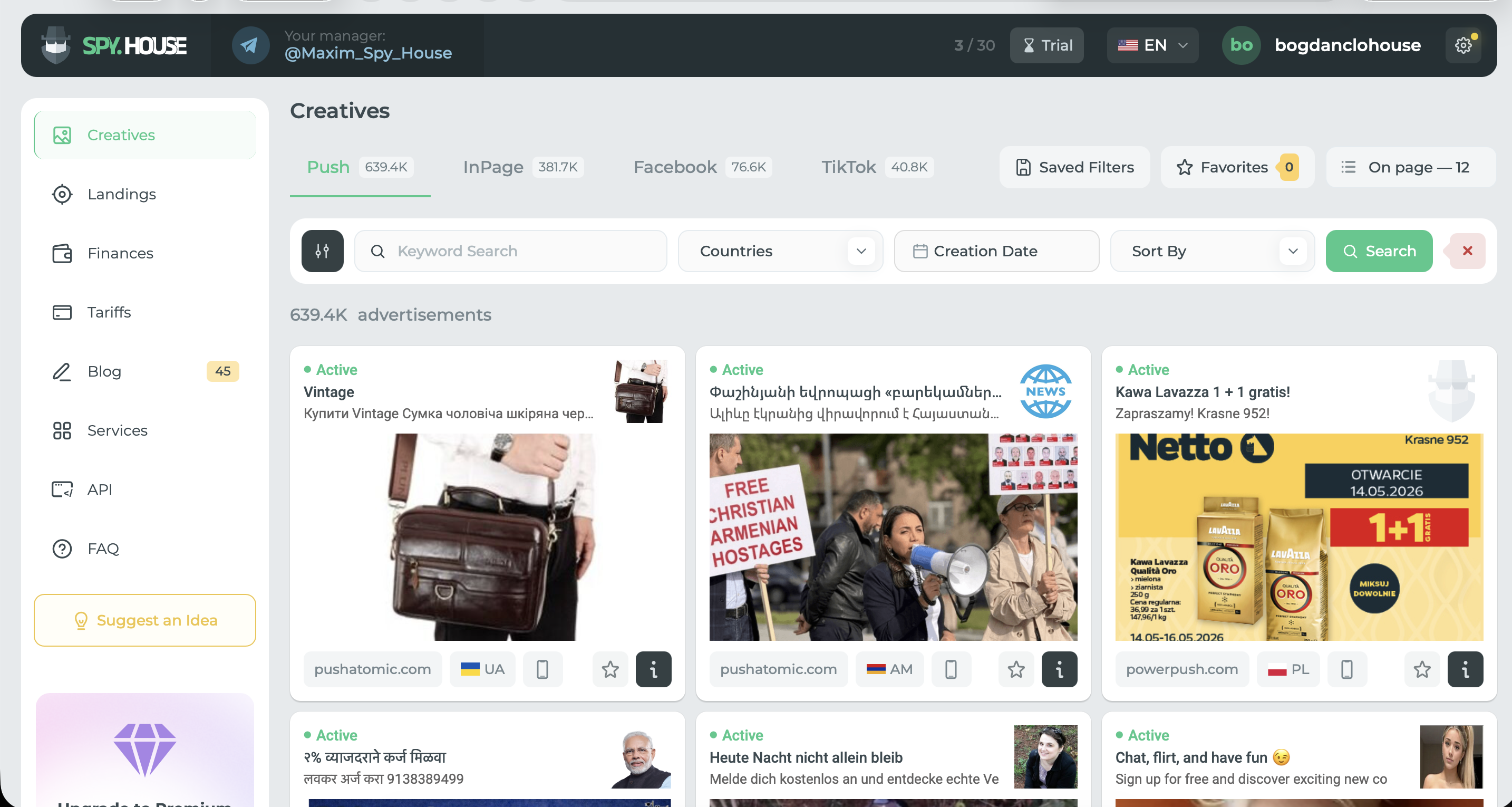Click the Vintage ad title text
The height and width of the screenshot is (807, 1512).
328,392
